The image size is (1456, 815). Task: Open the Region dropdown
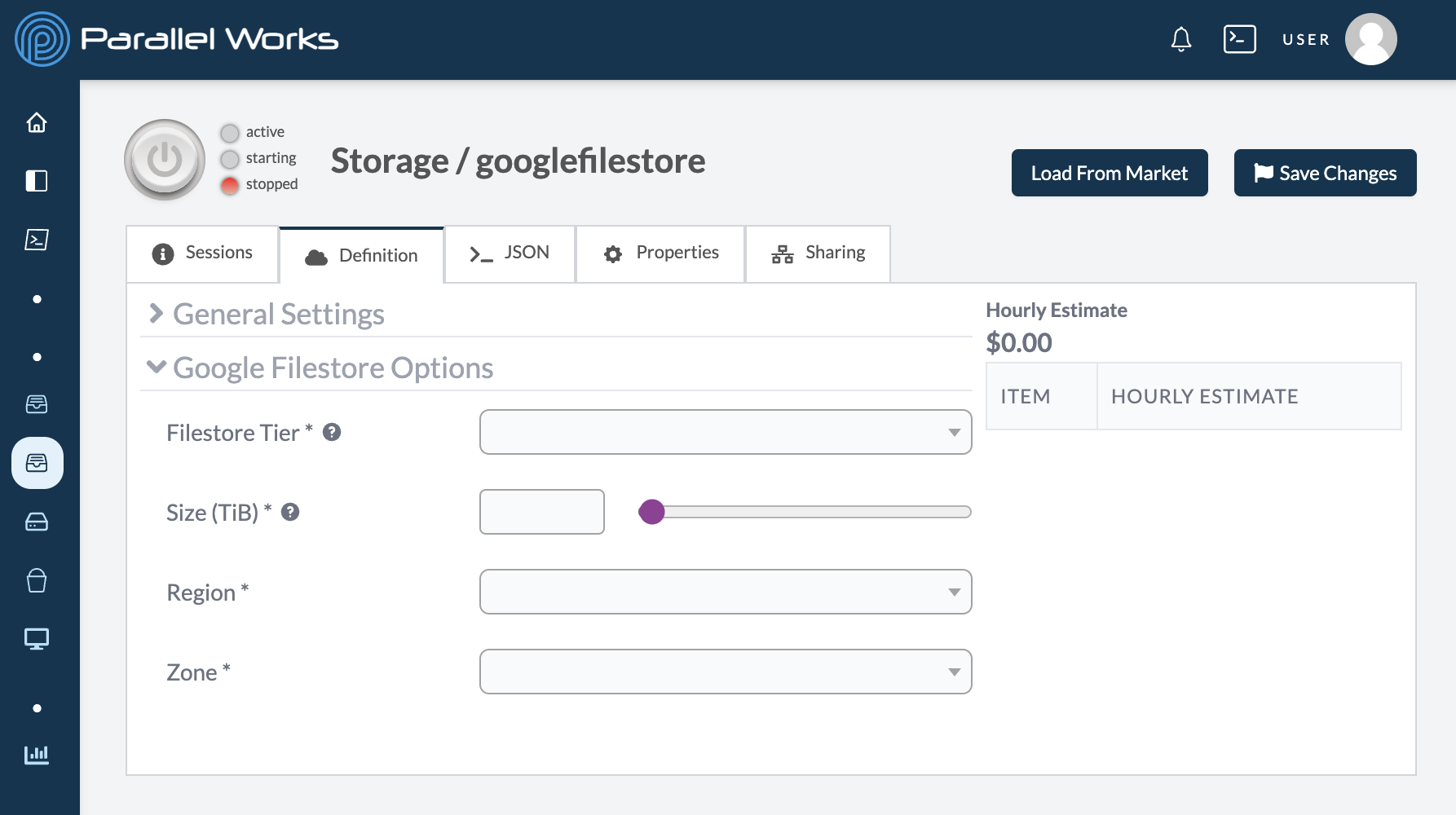[x=726, y=592]
